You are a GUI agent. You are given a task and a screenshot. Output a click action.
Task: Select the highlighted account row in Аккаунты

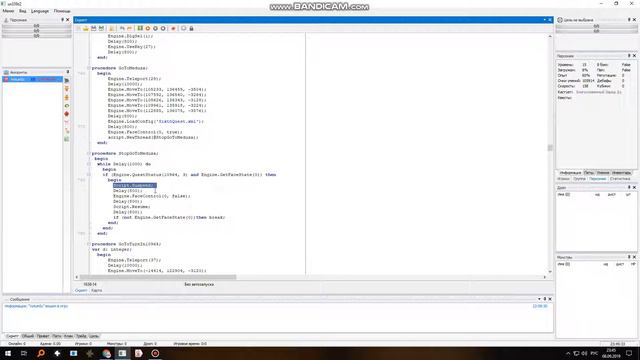(33, 79)
